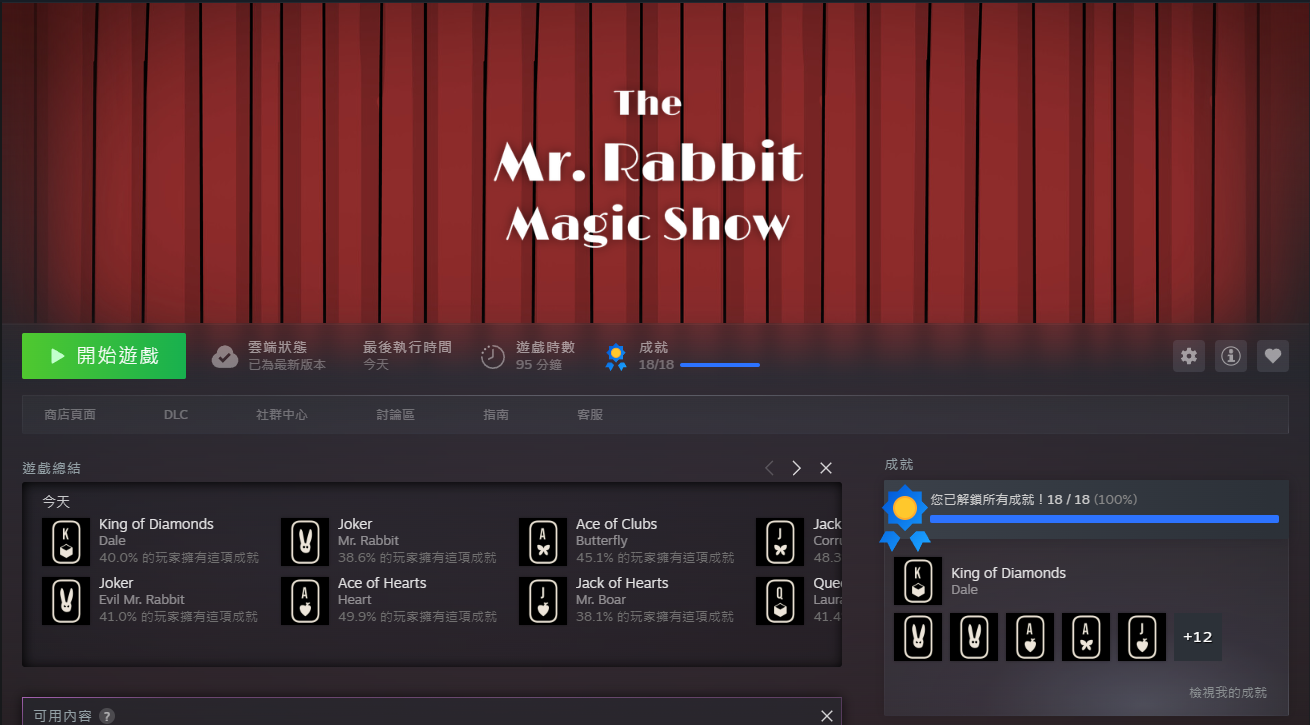Add the game to favorites with heart icon
Image resolution: width=1310 pixels, height=725 pixels.
(x=1273, y=356)
